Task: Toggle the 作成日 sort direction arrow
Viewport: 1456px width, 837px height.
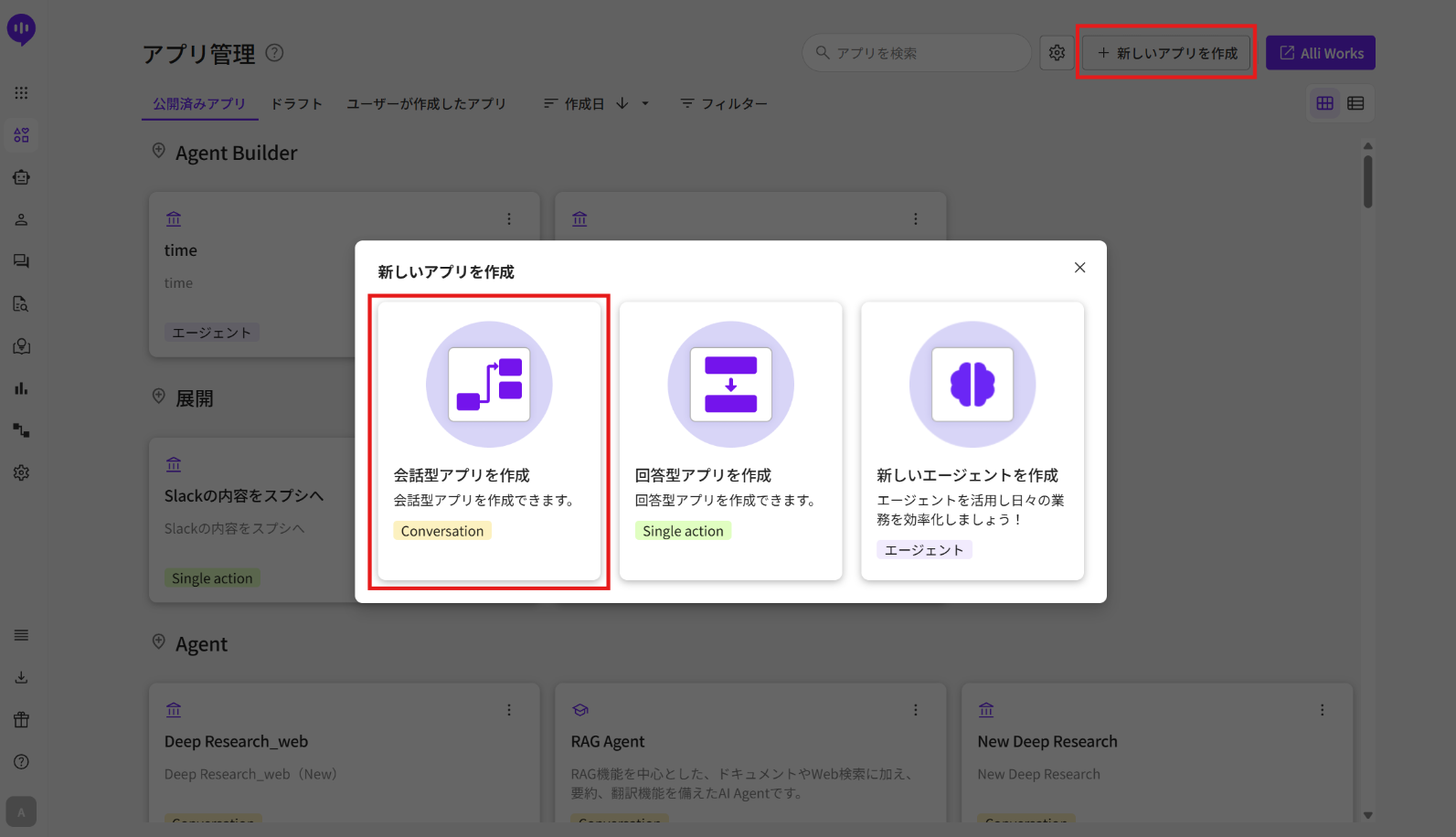Action: pyautogui.click(x=622, y=104)
